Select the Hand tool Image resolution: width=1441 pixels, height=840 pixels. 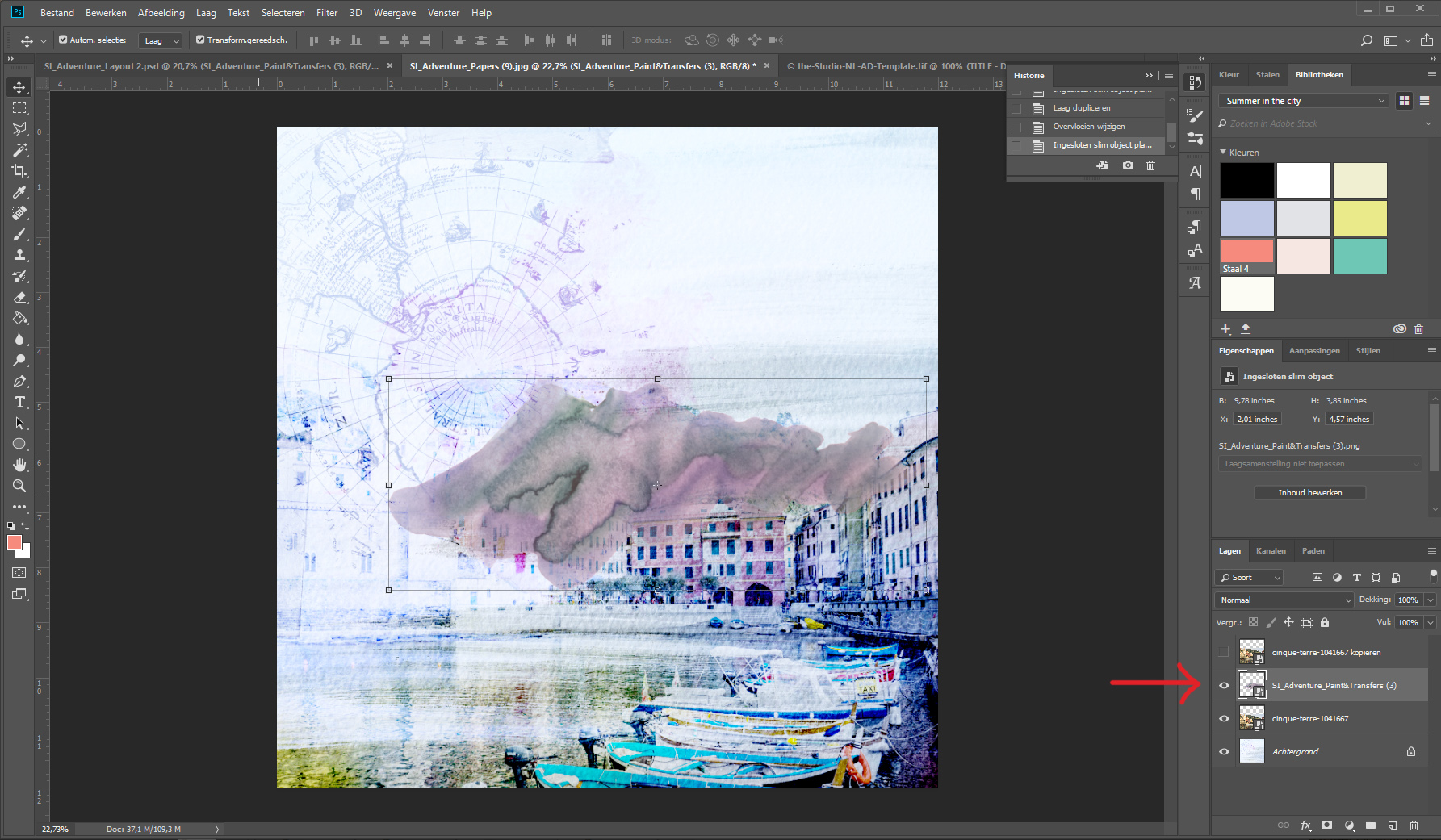(19, 465)
